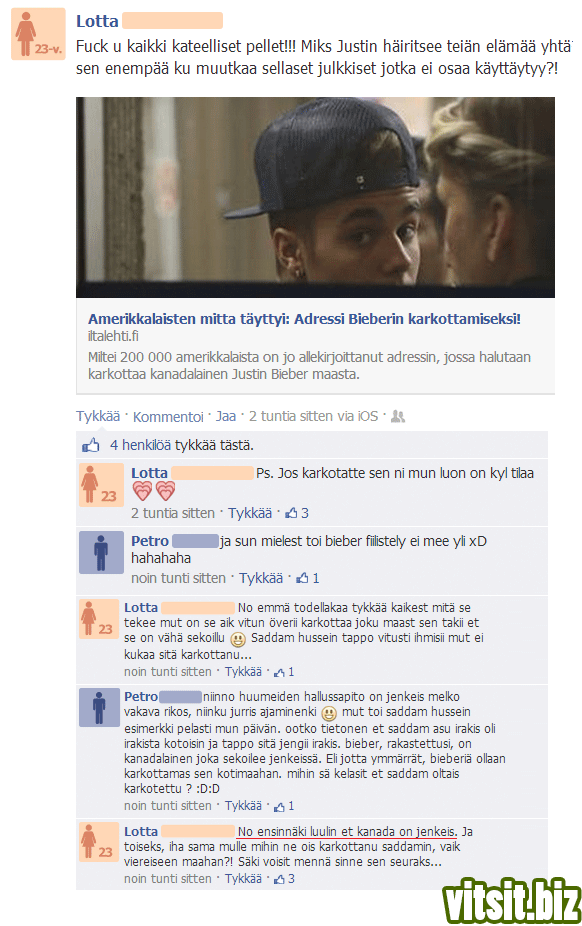The height and width of the screenshot is (926, 582).
Task: Click 4 henkilöä to see who liked
Action: (x=140, y=445)
